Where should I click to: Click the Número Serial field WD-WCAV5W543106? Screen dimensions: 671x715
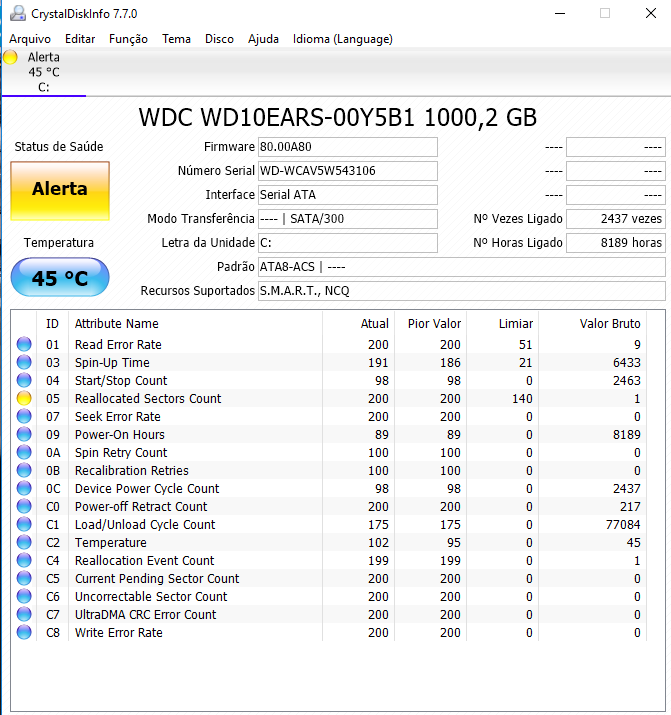348,171
